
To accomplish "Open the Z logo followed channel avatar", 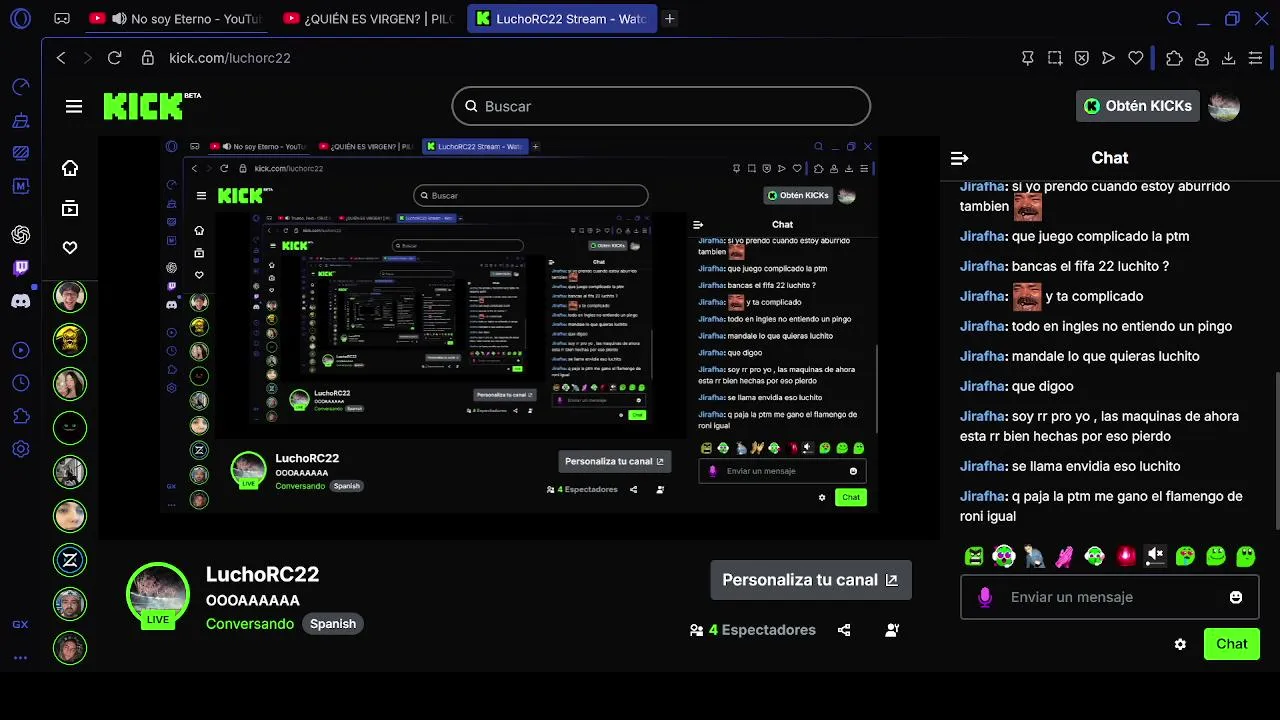I will [70, 560].
